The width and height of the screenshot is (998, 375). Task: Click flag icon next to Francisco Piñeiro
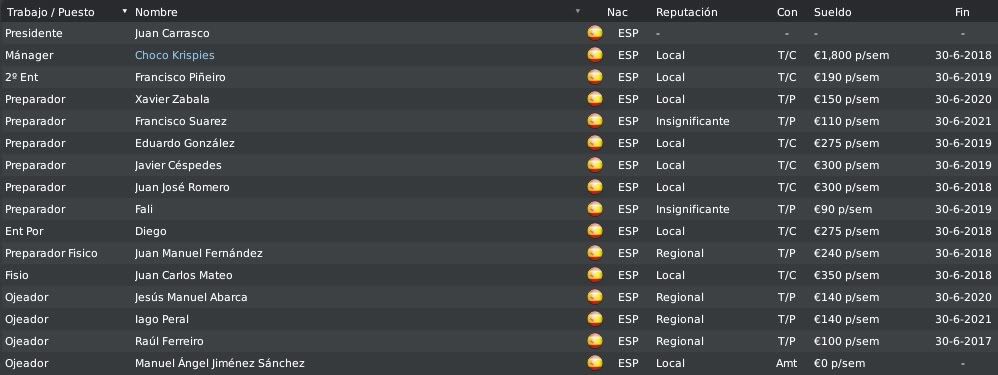[x=594, y=77]
